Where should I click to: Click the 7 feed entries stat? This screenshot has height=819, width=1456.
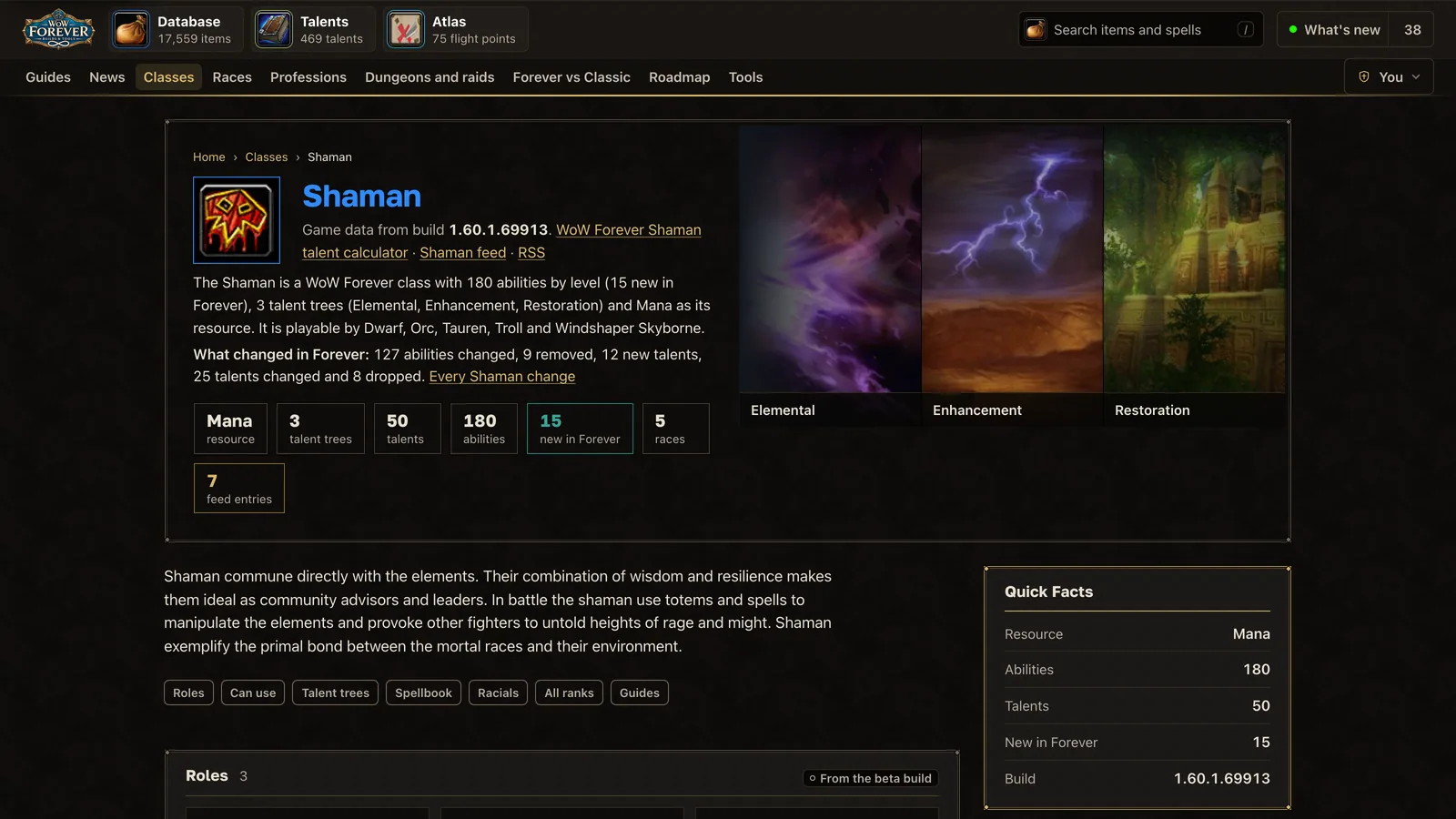239,489
